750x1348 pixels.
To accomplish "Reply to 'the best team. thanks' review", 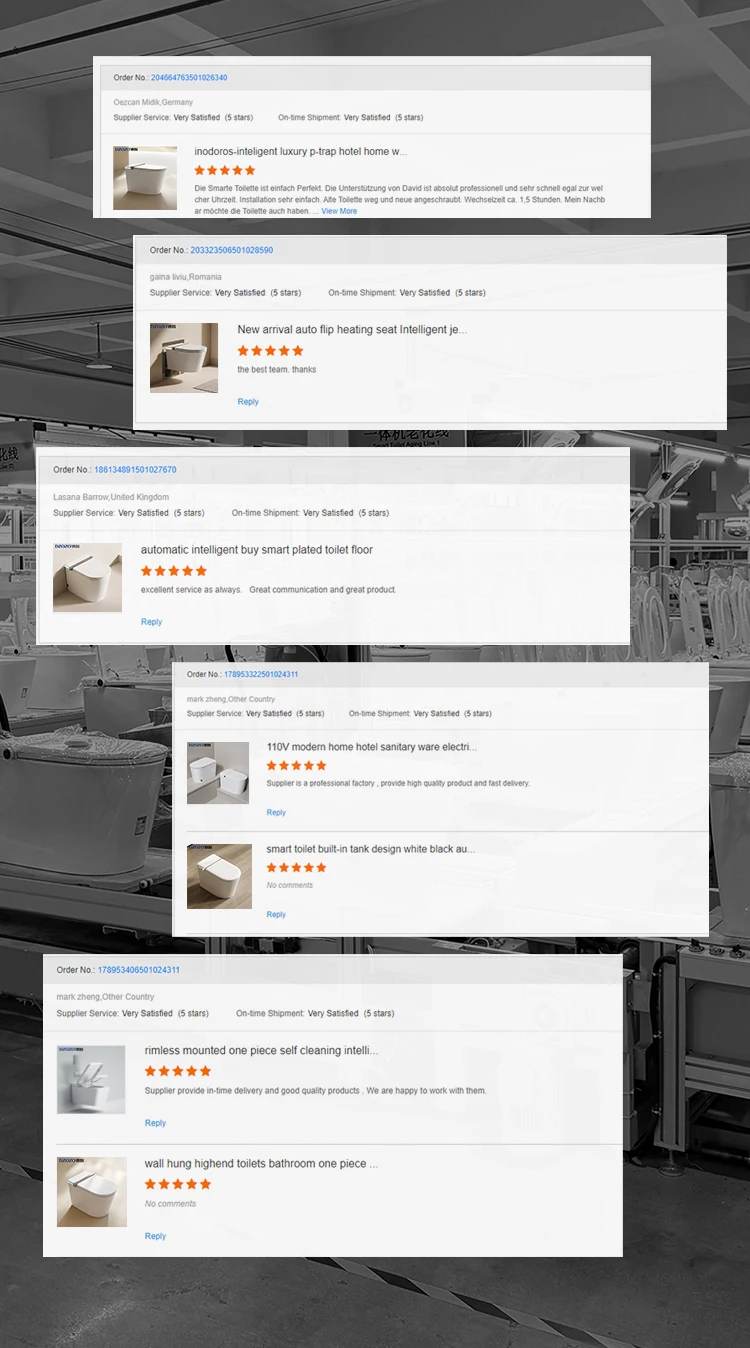I will pyautogui.click(x=248, y=402).
